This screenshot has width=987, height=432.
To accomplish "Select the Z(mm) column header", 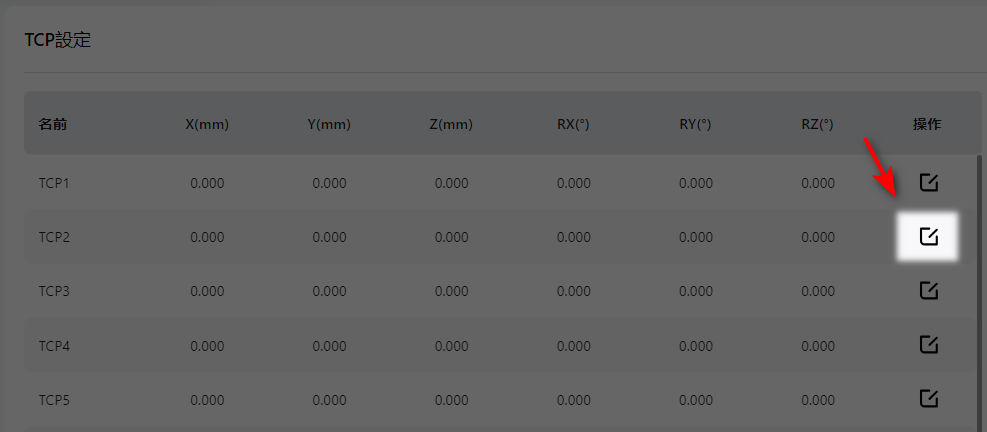I will (x=451, y=125).
